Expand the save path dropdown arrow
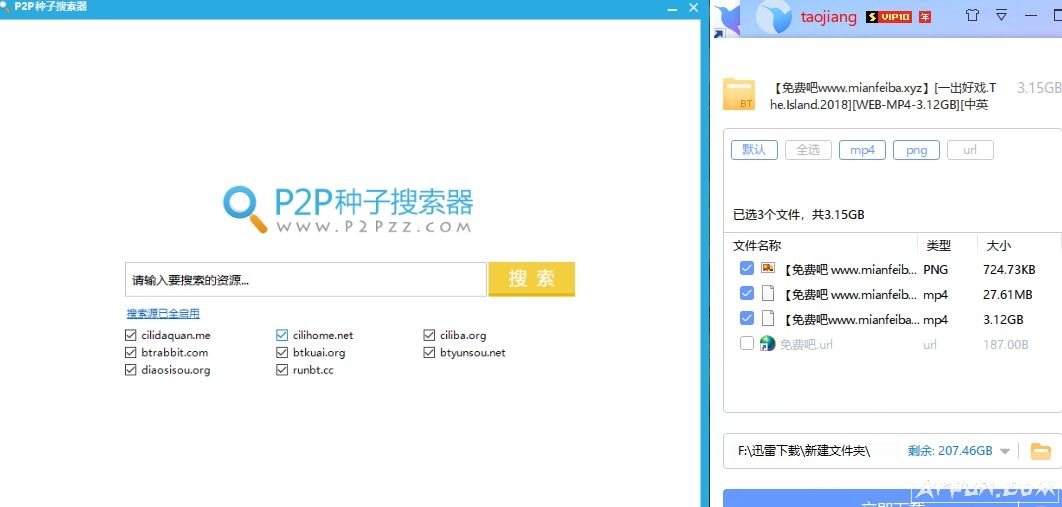The height and width of the screenshot is (507, 1062). point(1005,451)
